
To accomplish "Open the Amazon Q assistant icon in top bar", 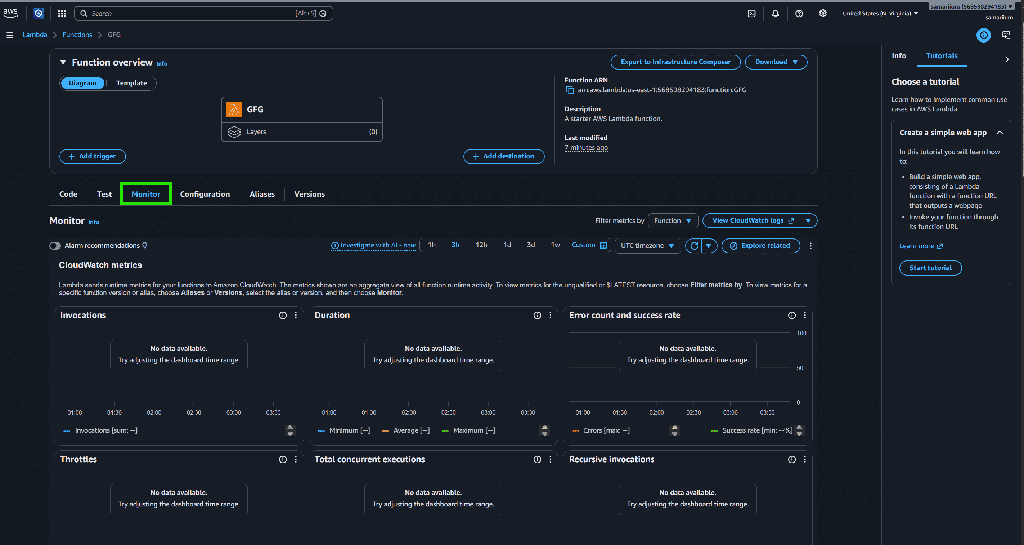I will pyautogui.click(x=39, y=13).
